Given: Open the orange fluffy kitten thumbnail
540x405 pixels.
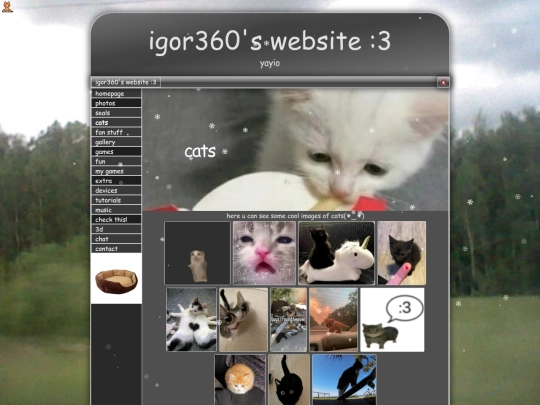Looking at the screenshot, I should (x=240, y=380).
